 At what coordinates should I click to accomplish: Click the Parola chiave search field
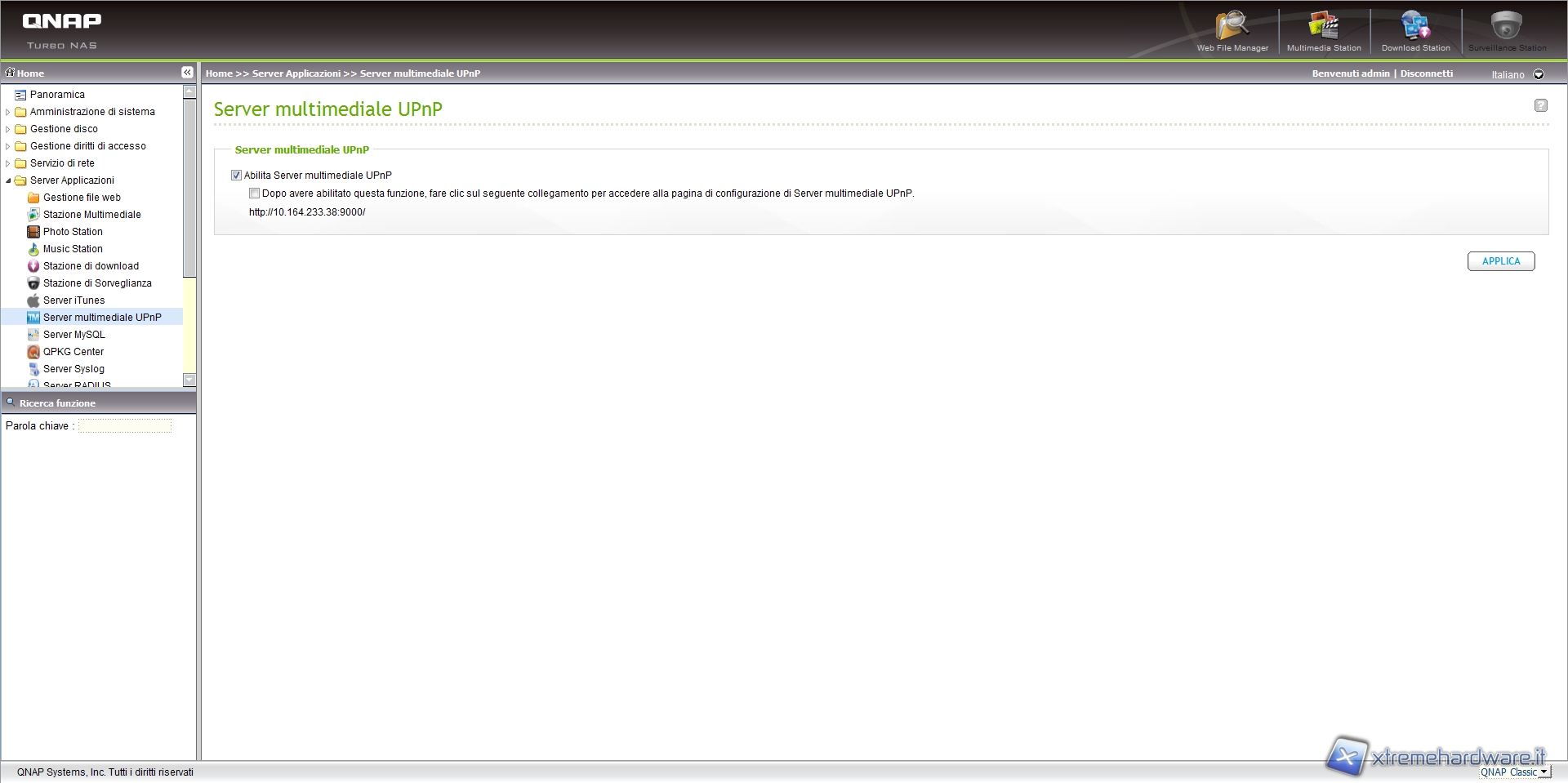tap(125, 426)
